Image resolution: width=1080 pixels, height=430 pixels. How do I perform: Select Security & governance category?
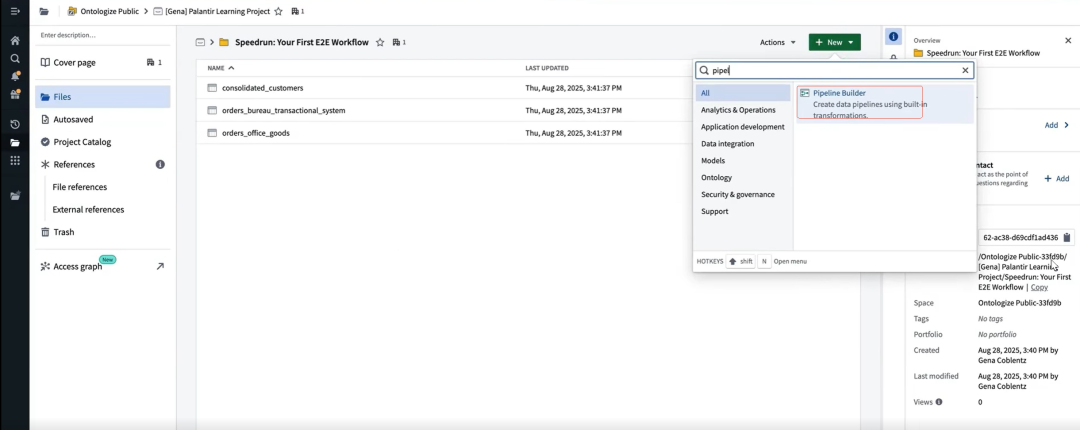click(x=743, y=194)
